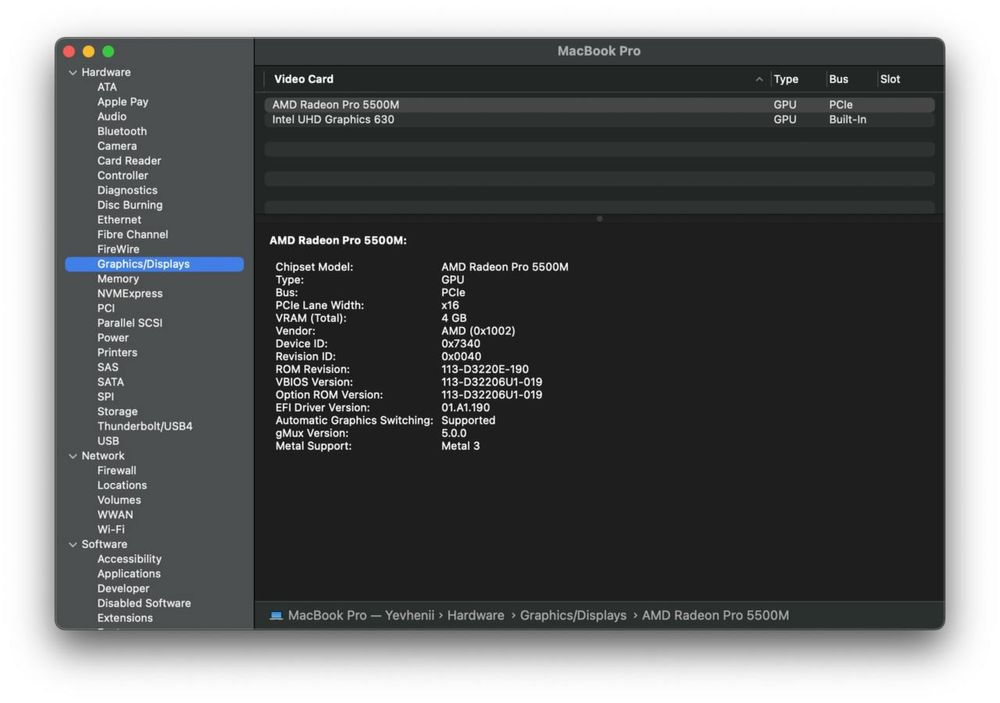This screenshot has height=703, width=1000.
Task: Click Hardware in the path bar
Action: (476, 616)
